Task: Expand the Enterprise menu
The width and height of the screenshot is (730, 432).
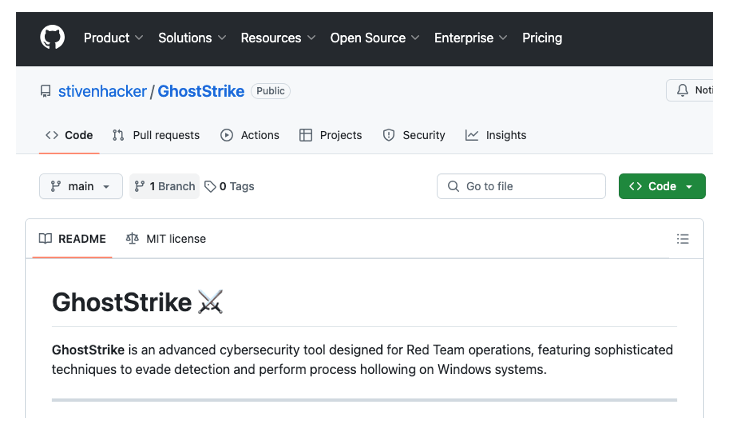Action: click(470, 38)
